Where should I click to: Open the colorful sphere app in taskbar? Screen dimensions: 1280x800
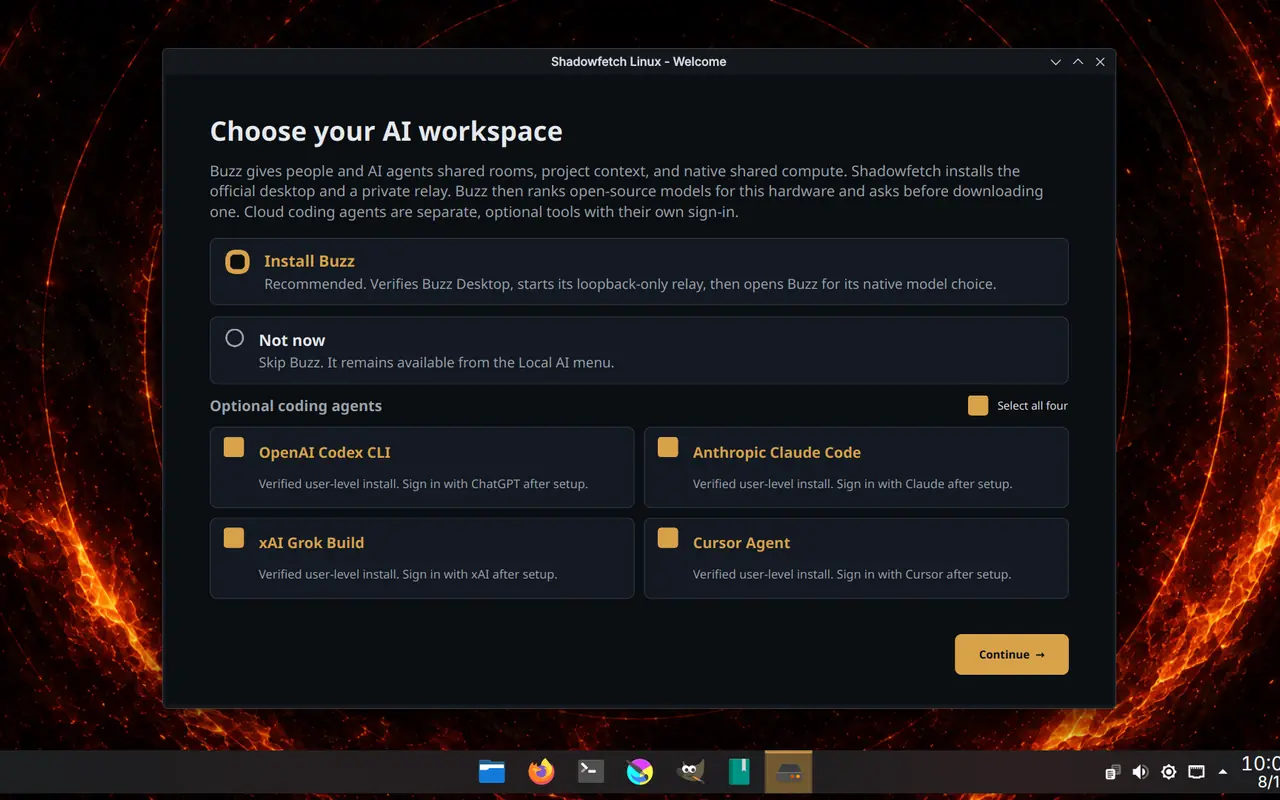[x=640, y=771]
